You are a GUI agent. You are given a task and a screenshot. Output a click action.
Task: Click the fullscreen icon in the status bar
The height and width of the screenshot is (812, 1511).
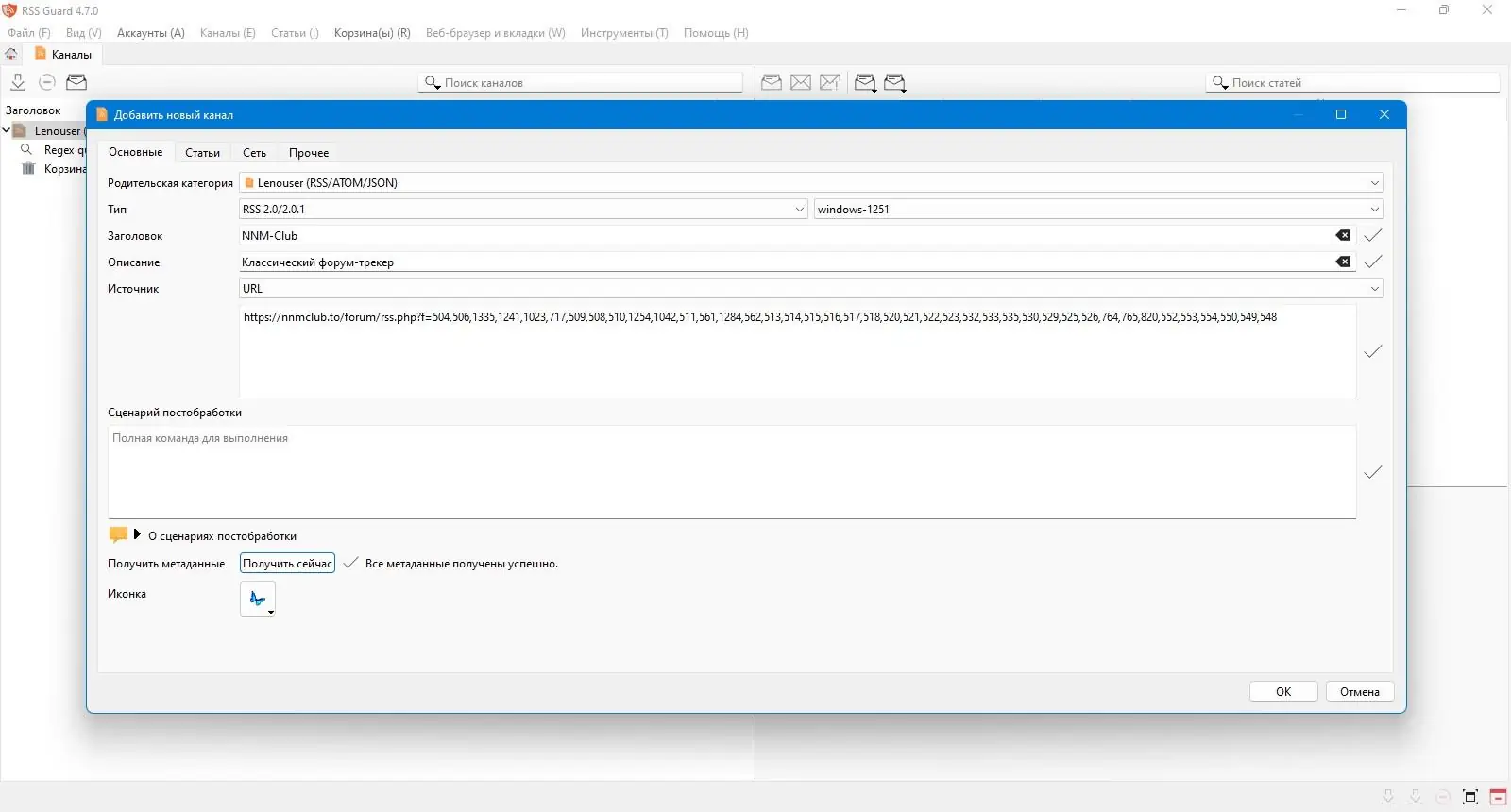(1470, 797)
